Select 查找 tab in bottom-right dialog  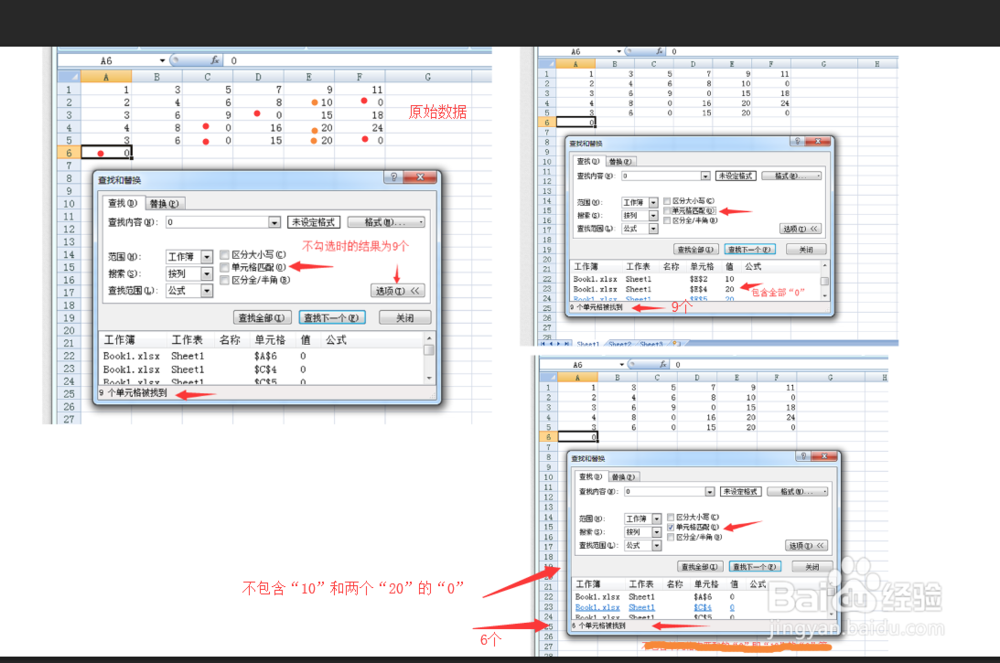point(591,477)
